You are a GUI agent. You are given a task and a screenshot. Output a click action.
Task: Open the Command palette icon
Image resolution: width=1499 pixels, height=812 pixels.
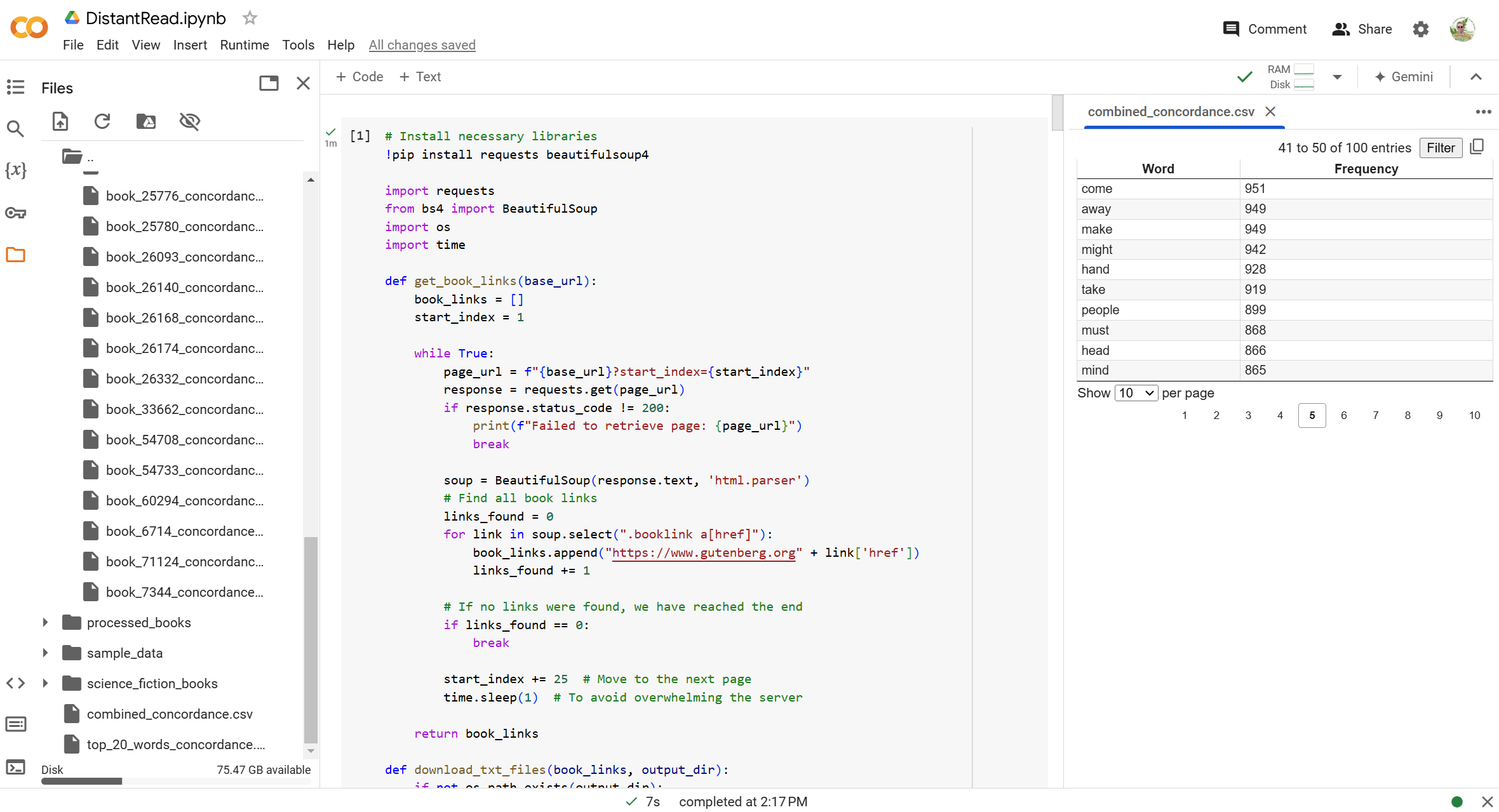coord(15,724)
